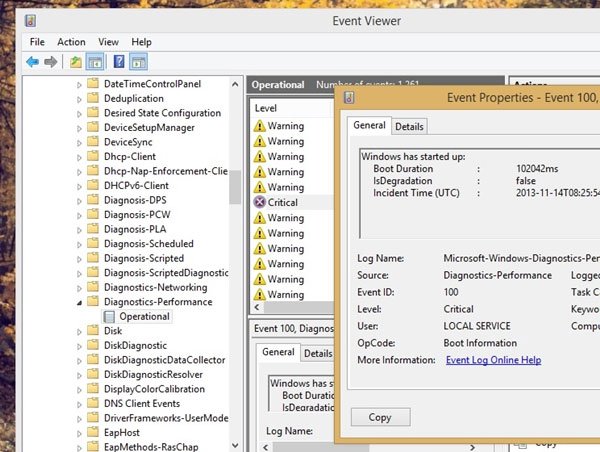
Task: Click the Dhcp-Client folder icon
Action: (x=93, y=156)
